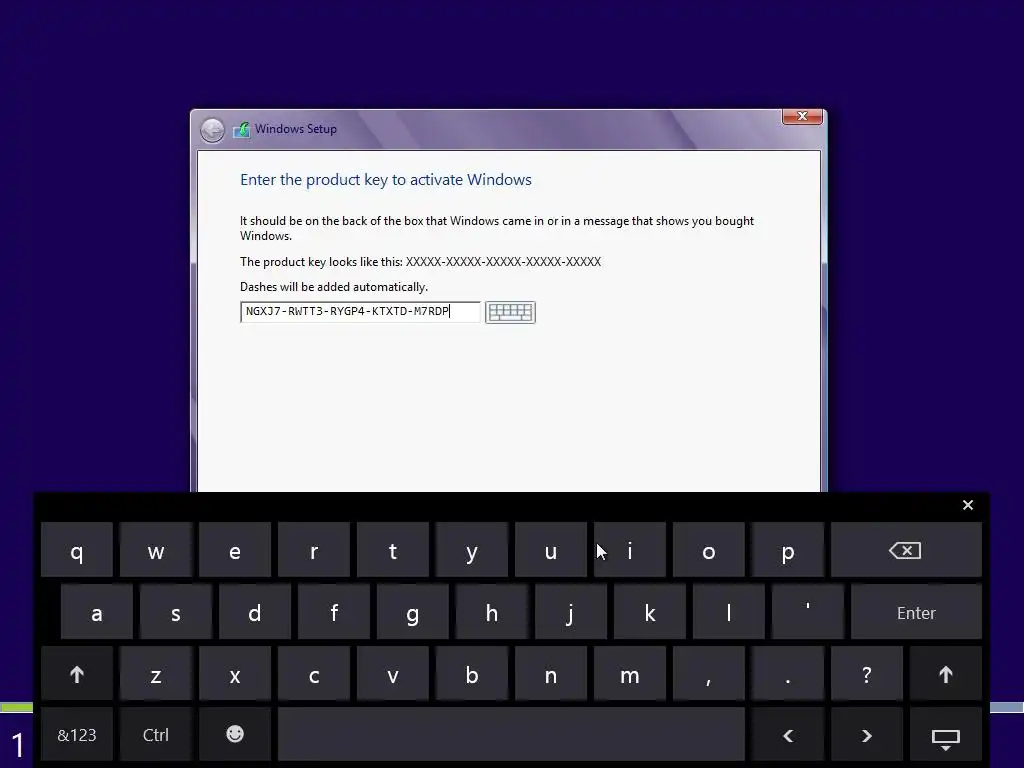
Task: Tap the left Shift arrow key
Action: (x=77, y=674)
